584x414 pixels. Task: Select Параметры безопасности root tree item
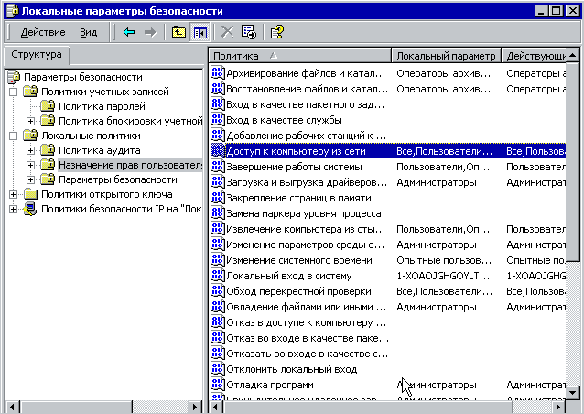(x=83, y=77)
